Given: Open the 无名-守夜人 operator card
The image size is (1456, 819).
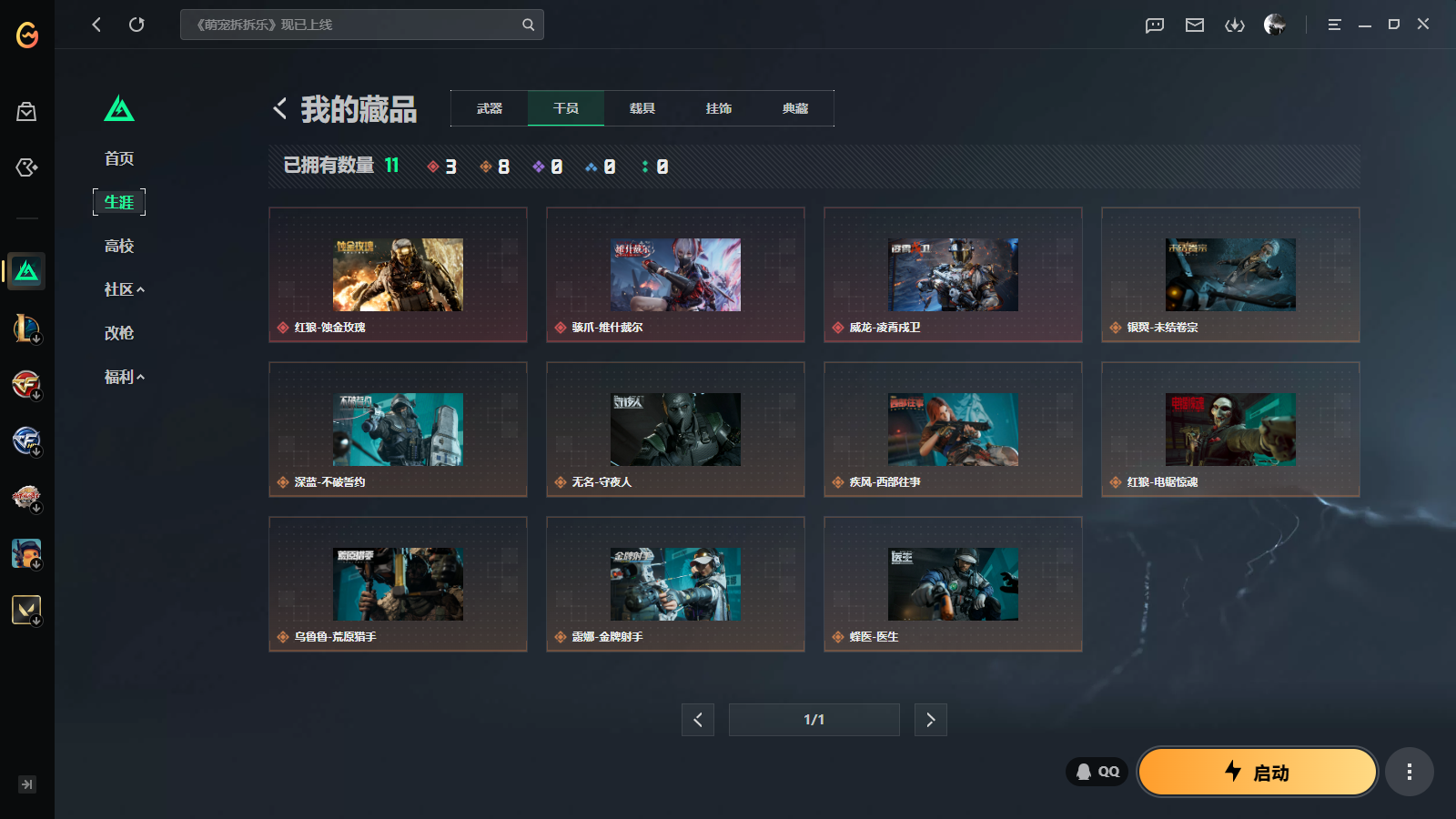Looking at the screenshot, I should pos(675,430).
